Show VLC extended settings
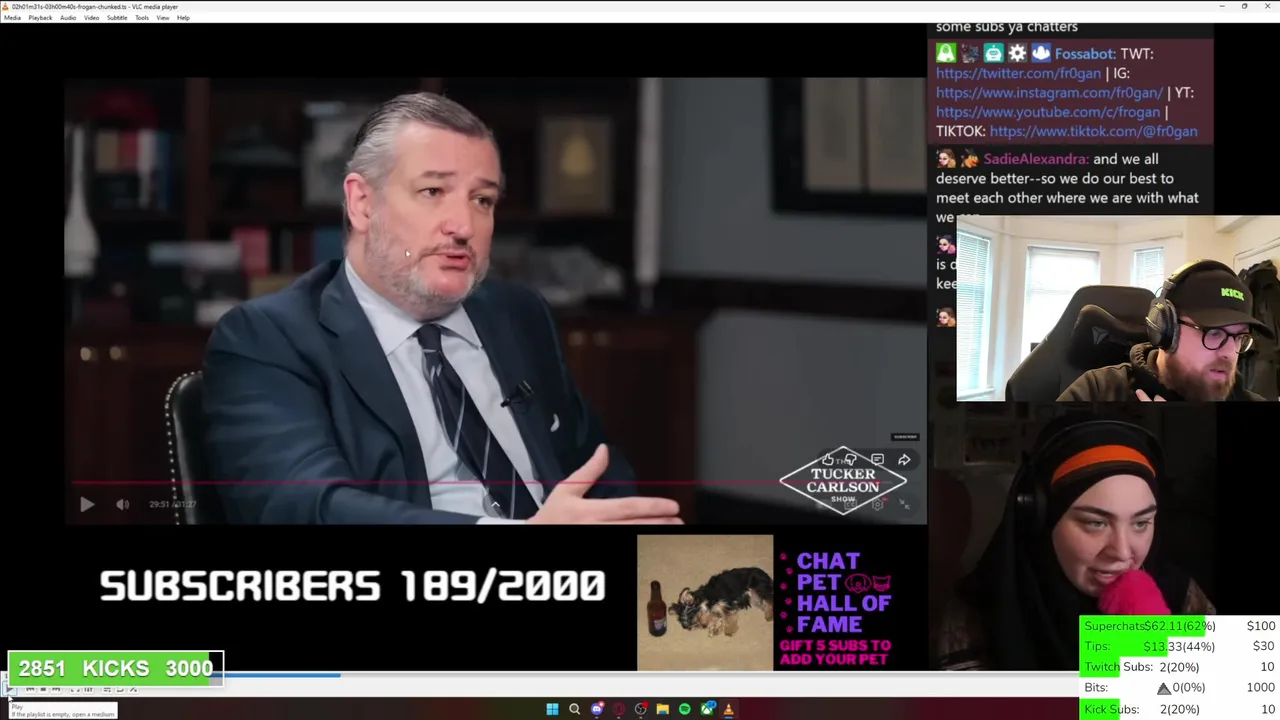The width and height of the screenshot is (1280, 720). pos(88,689)
